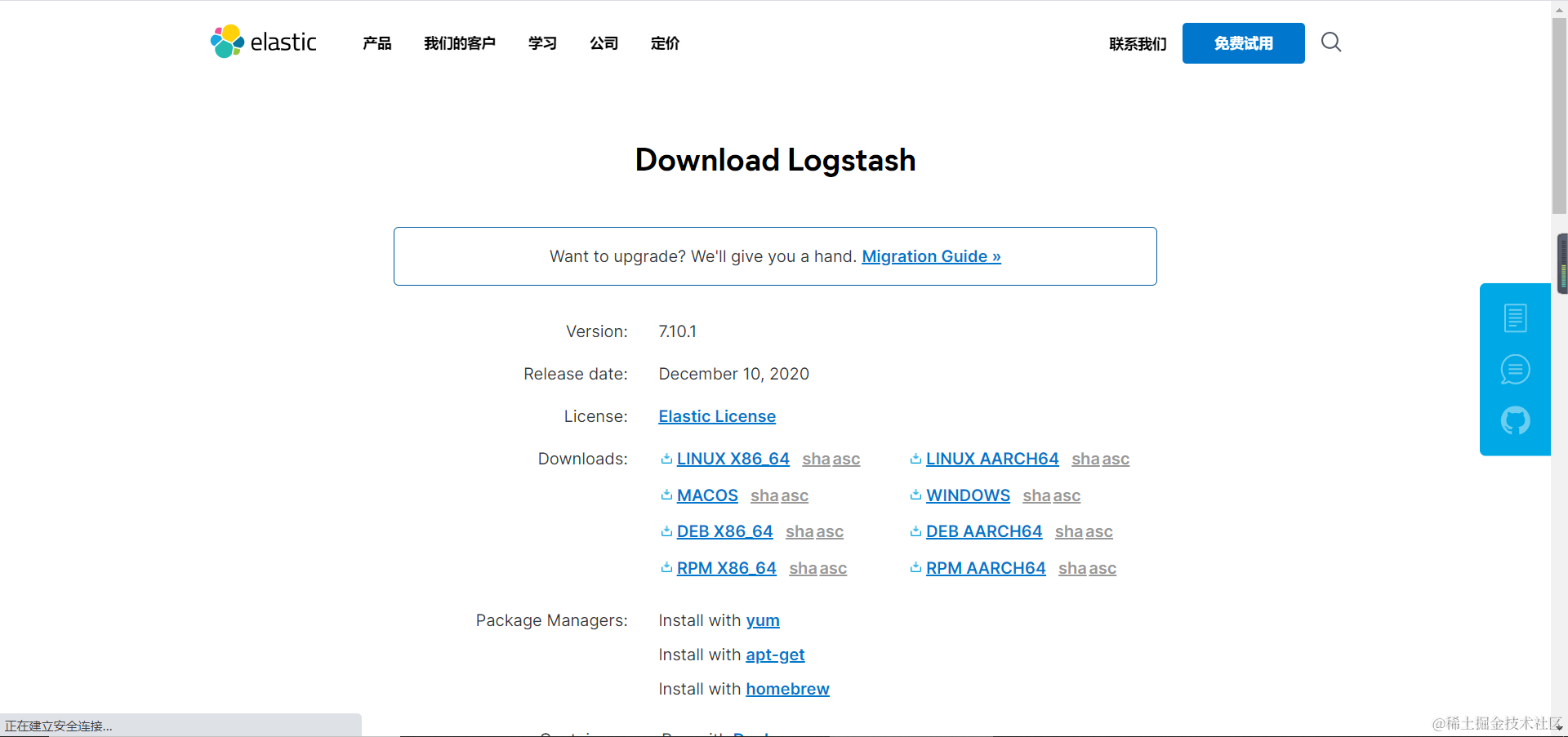This screenshot has height=737, width=1568.
Task: Download RPM X86_64 package
Action: pos(727,568)
